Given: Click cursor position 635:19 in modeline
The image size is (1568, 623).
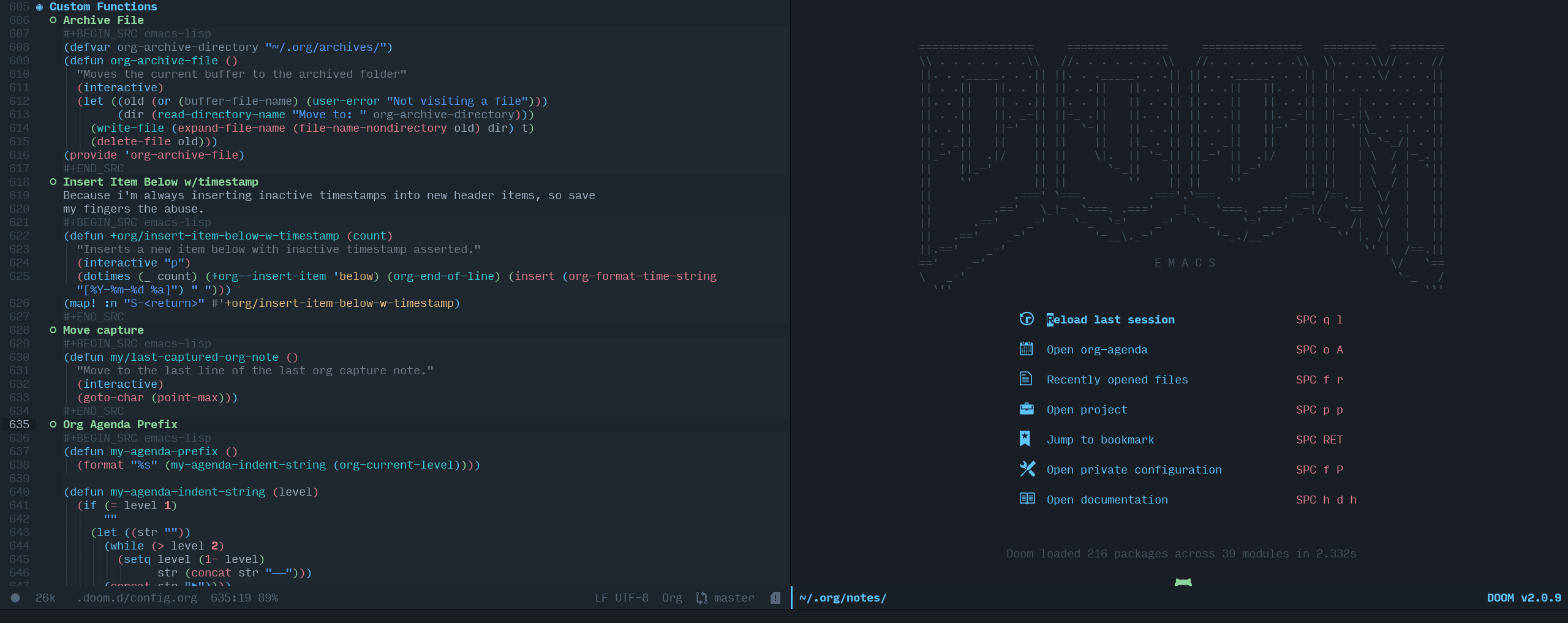Looking at the screenshot, I should pos(231,598).
